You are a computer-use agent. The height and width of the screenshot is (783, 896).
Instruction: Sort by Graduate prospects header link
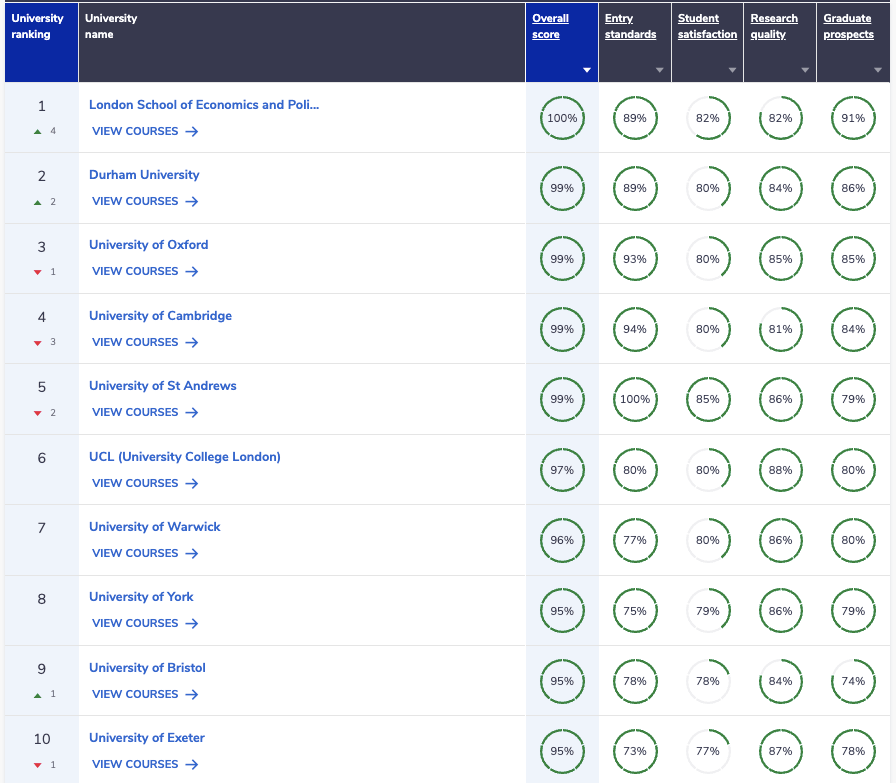(848, 26)
